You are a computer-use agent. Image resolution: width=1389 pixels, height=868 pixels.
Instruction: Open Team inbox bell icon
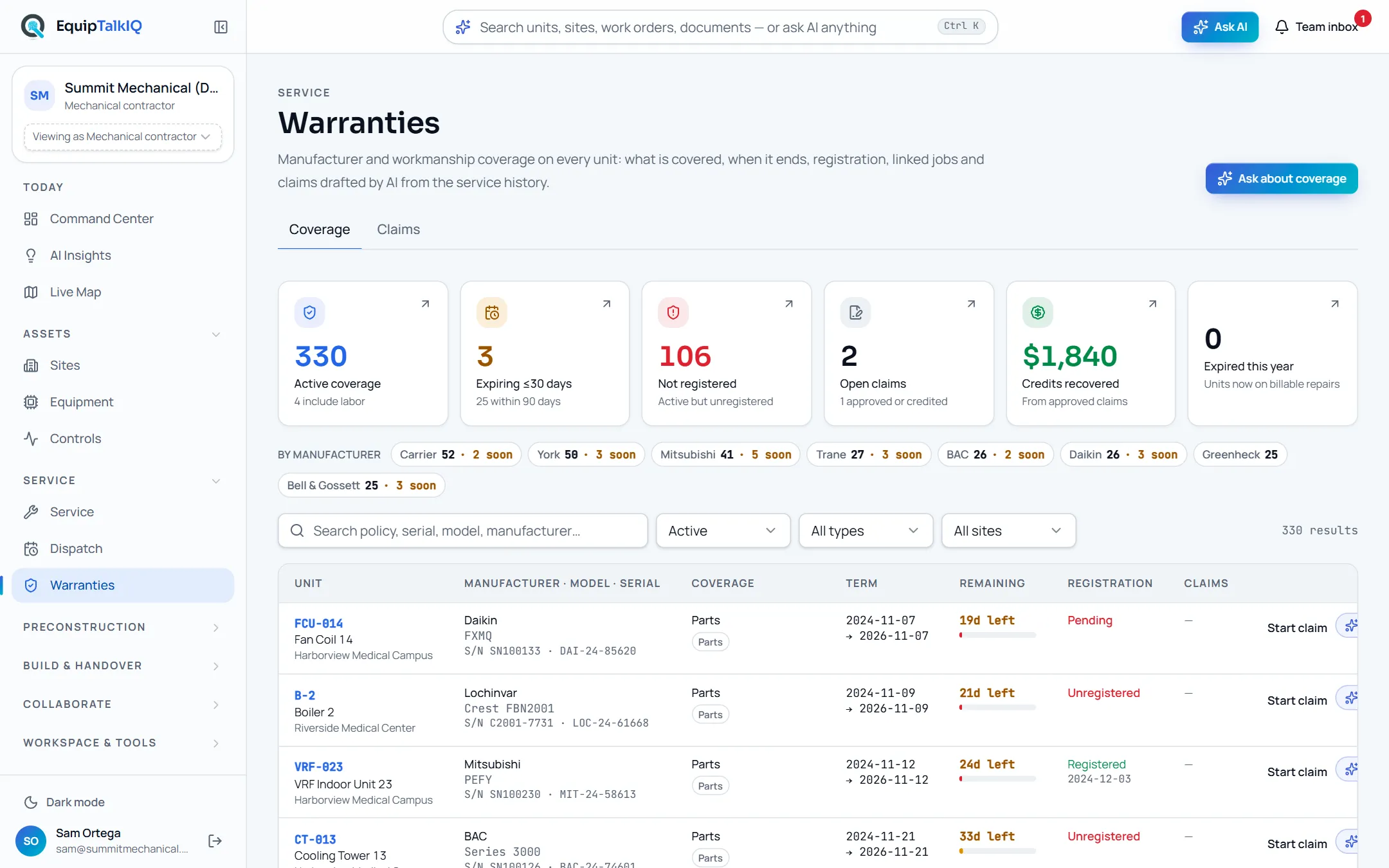tap(1282, 27)
